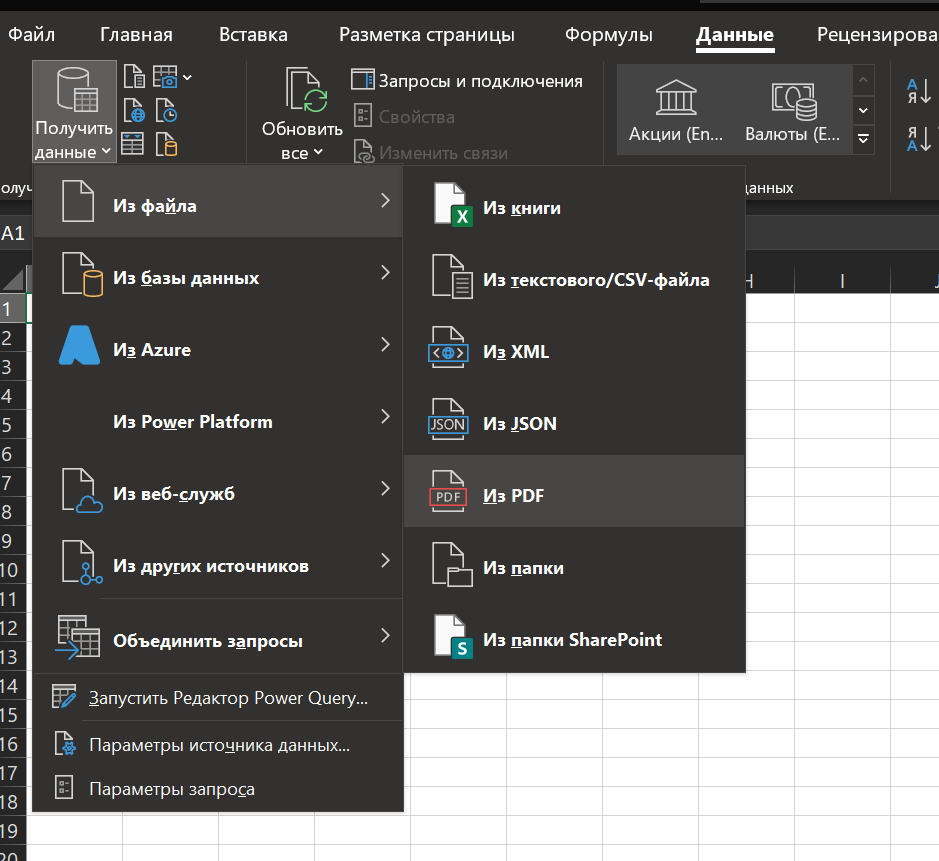
Task: Expand the data types gallery More arrow
Action: [x=863, y=140]
